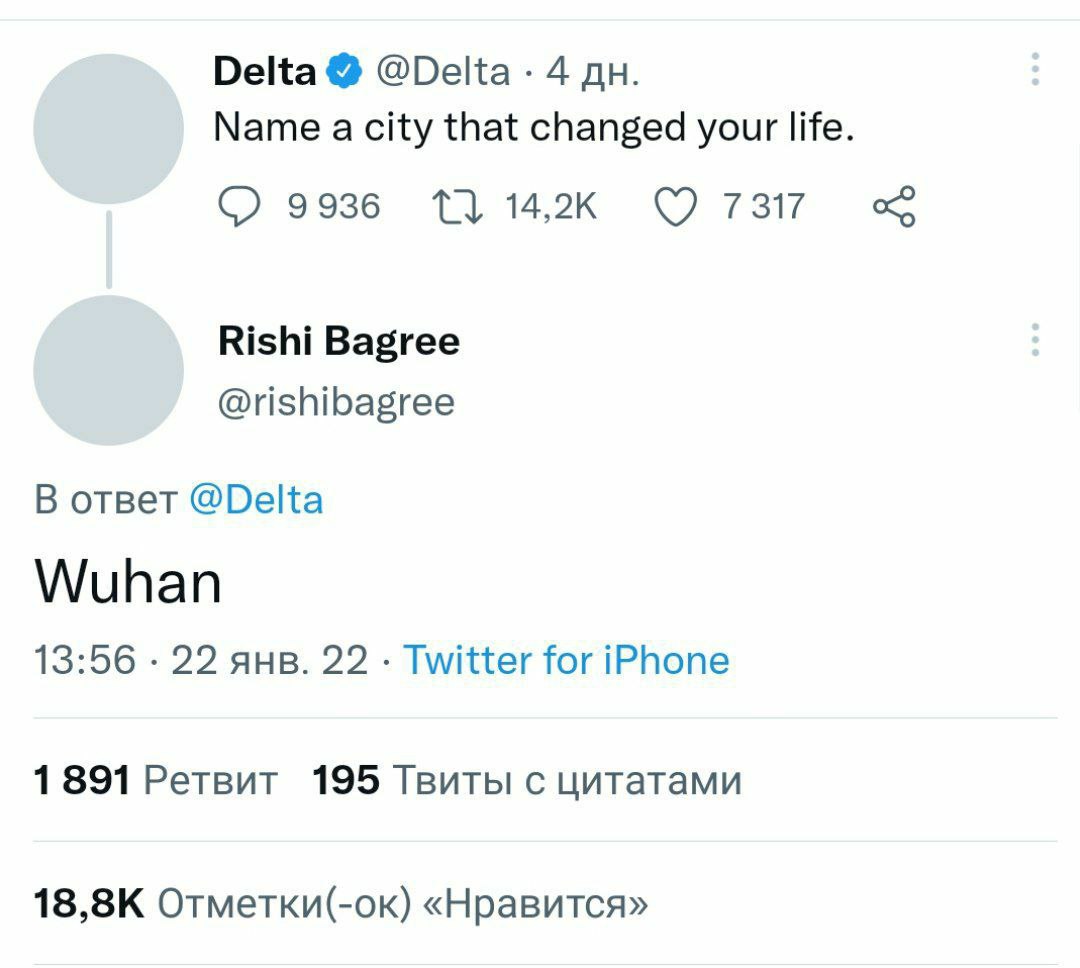Like Delta's tweet with heart icon
The height and width of the screenshot is (968, 1080).
(x=675, y=207)
